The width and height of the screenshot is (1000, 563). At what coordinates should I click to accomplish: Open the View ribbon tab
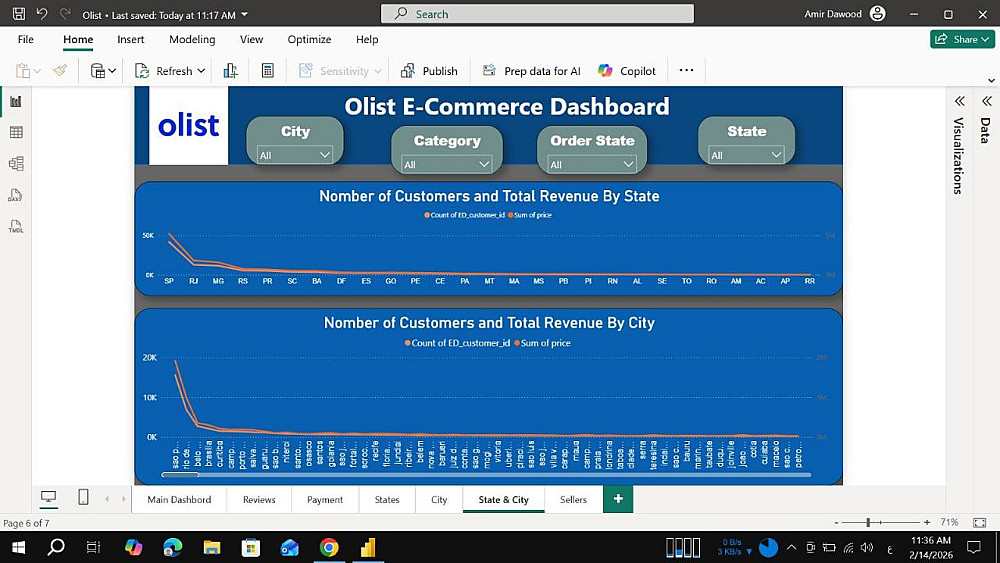(251, 39)
